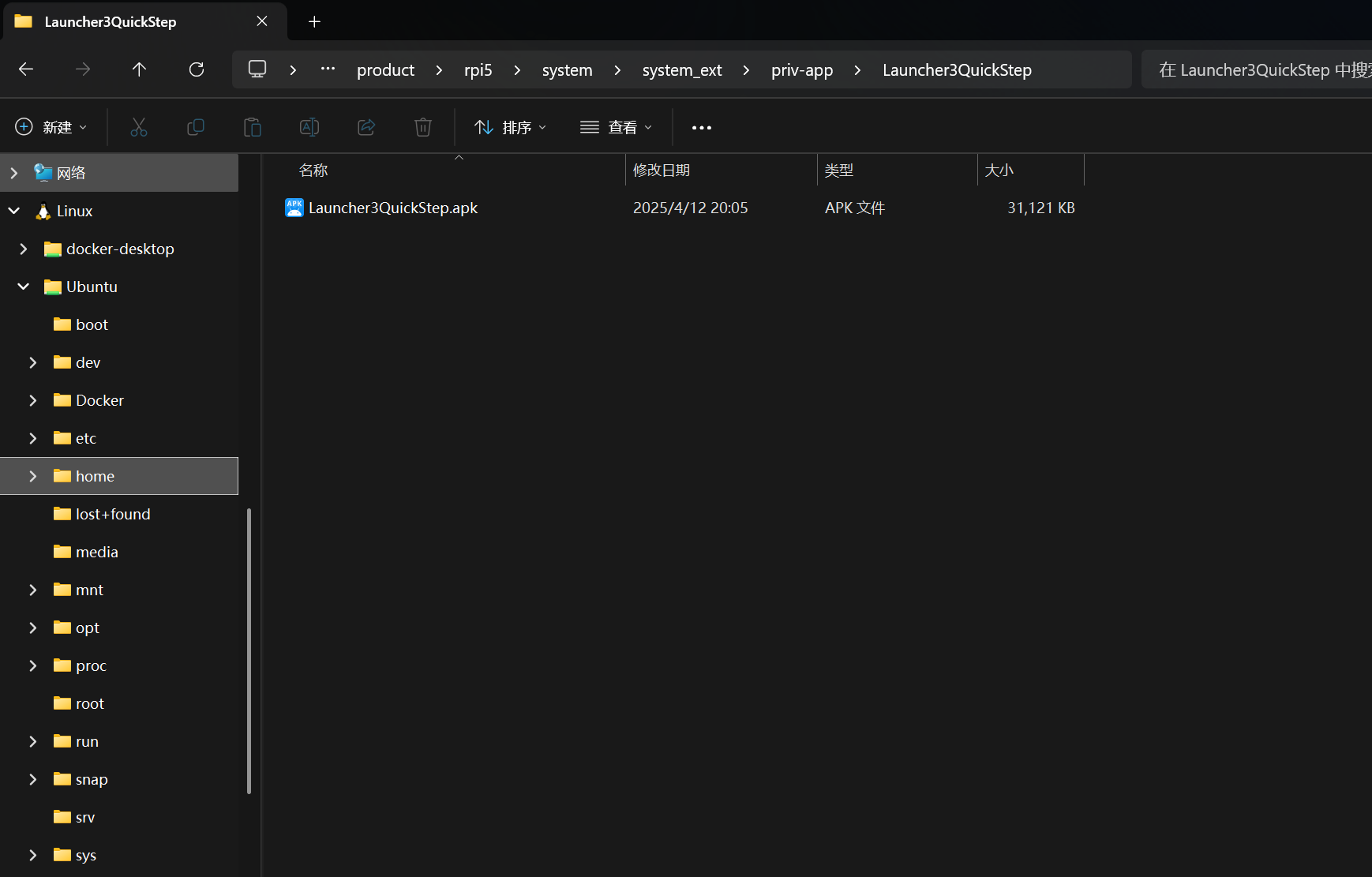Navigate to system in breadcrumb
Image resolution: width=1372 pixels, height=877 pixels.
[567, 70]
